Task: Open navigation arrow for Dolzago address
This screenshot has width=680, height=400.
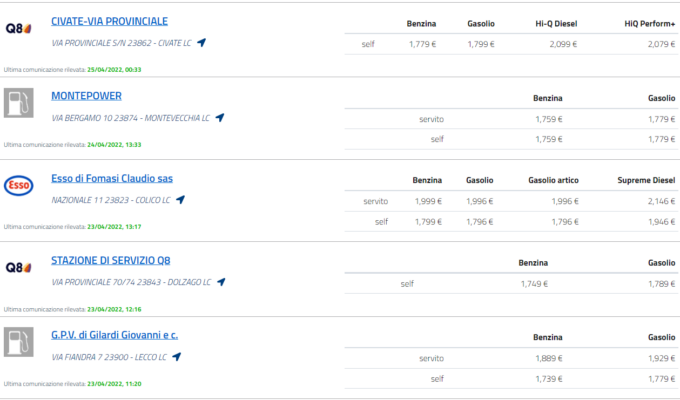Action: pyautogui.click(x=220, y=282)
